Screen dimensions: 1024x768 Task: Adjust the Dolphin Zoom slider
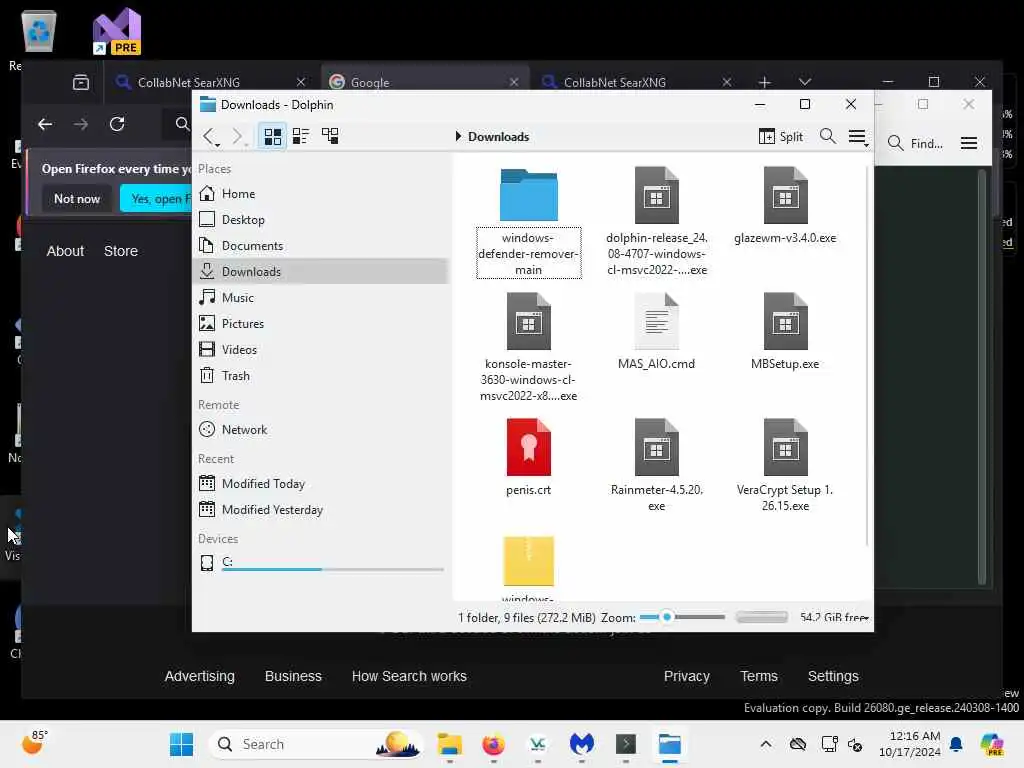pyautogui.click(x=682, y=617)
